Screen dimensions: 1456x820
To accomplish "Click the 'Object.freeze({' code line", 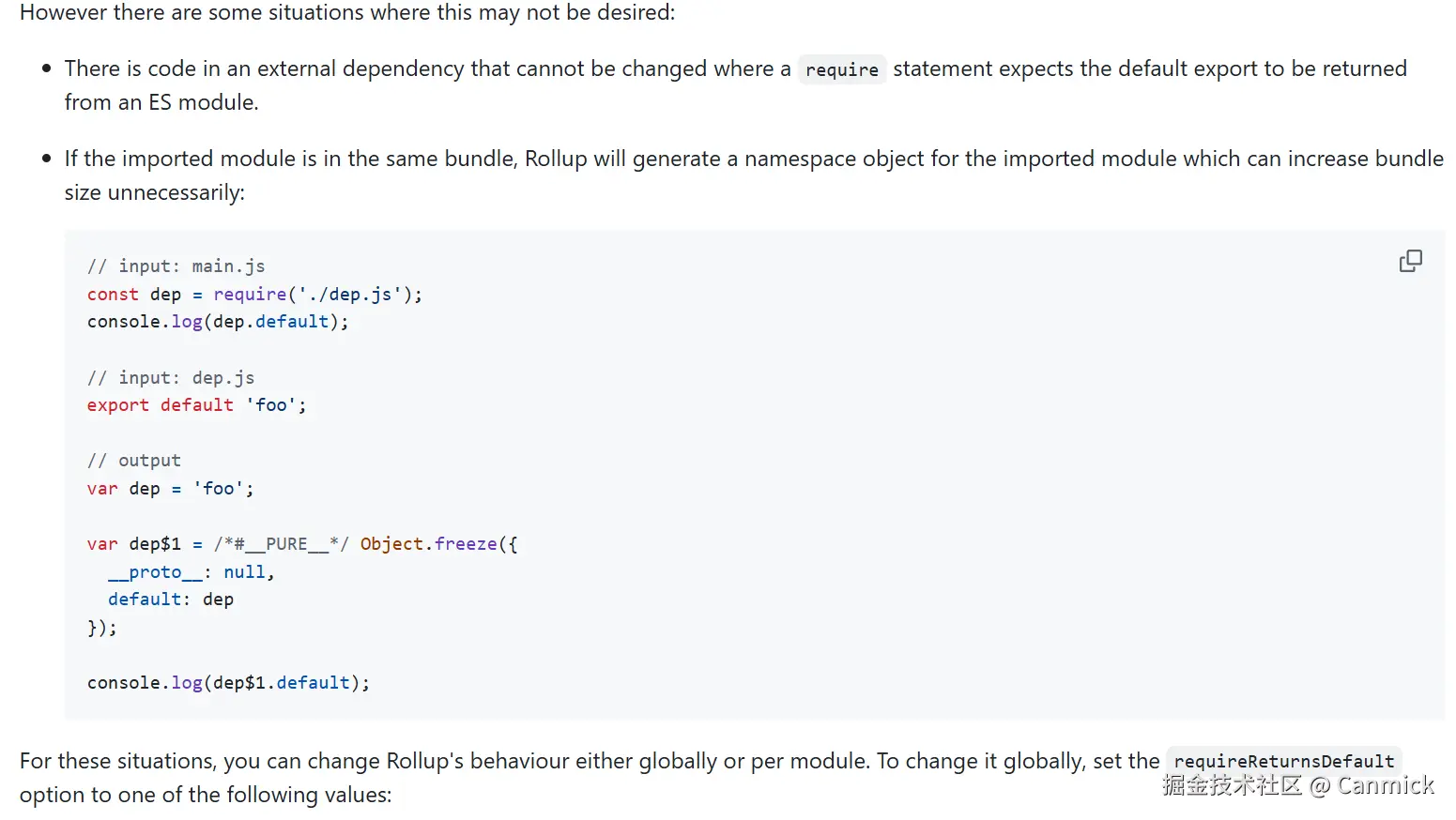I will click(x=302, y=544).
